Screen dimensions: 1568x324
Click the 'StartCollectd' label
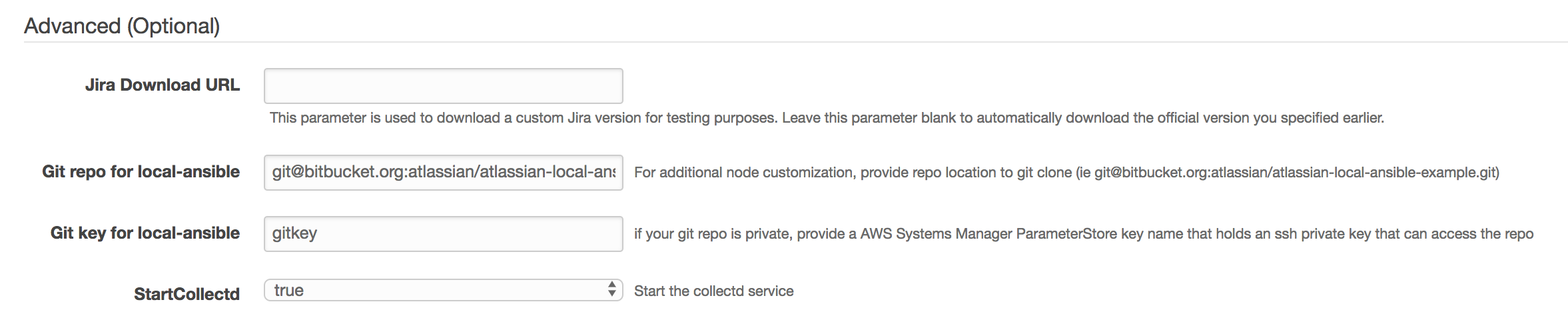click(x=187, y=294)
